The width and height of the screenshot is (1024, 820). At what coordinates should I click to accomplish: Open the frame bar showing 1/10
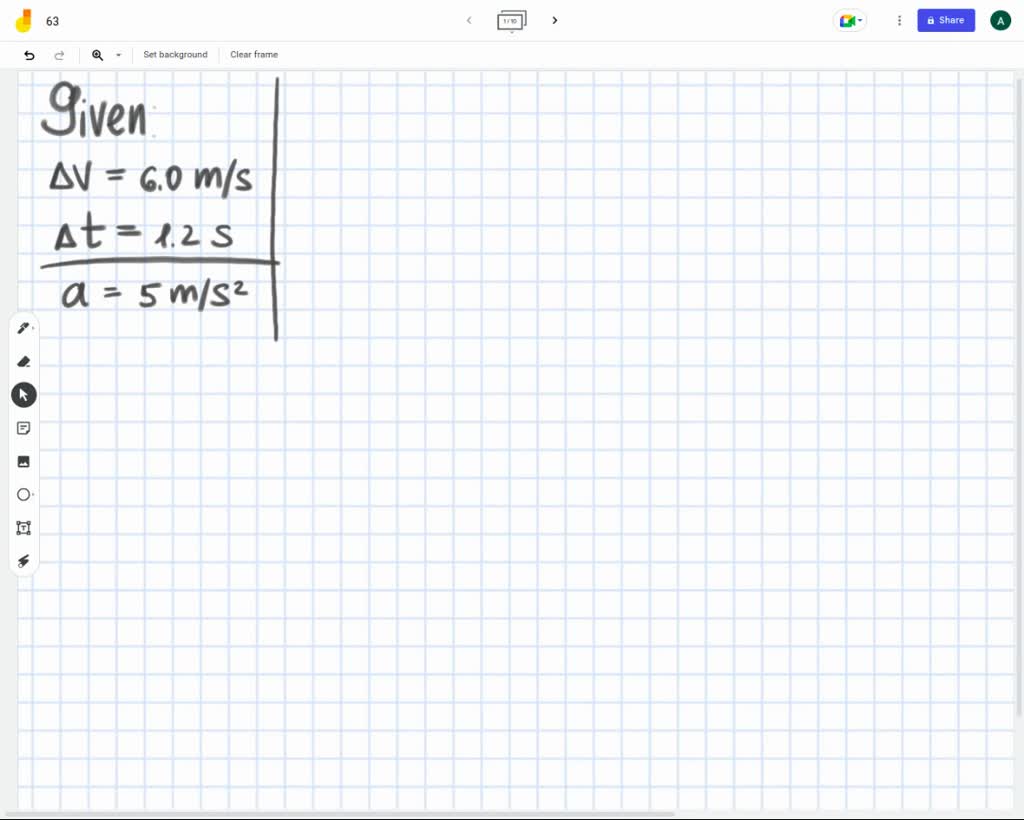point(511,20)
